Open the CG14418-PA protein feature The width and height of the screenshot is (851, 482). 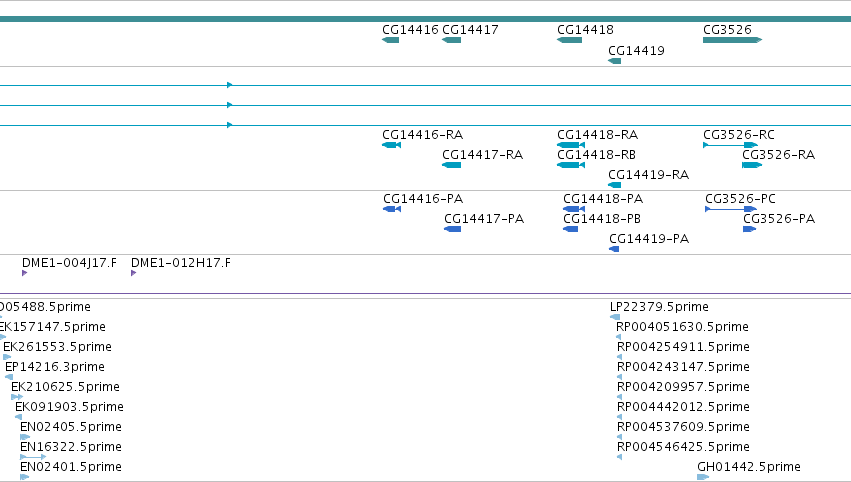pos(574,209)
